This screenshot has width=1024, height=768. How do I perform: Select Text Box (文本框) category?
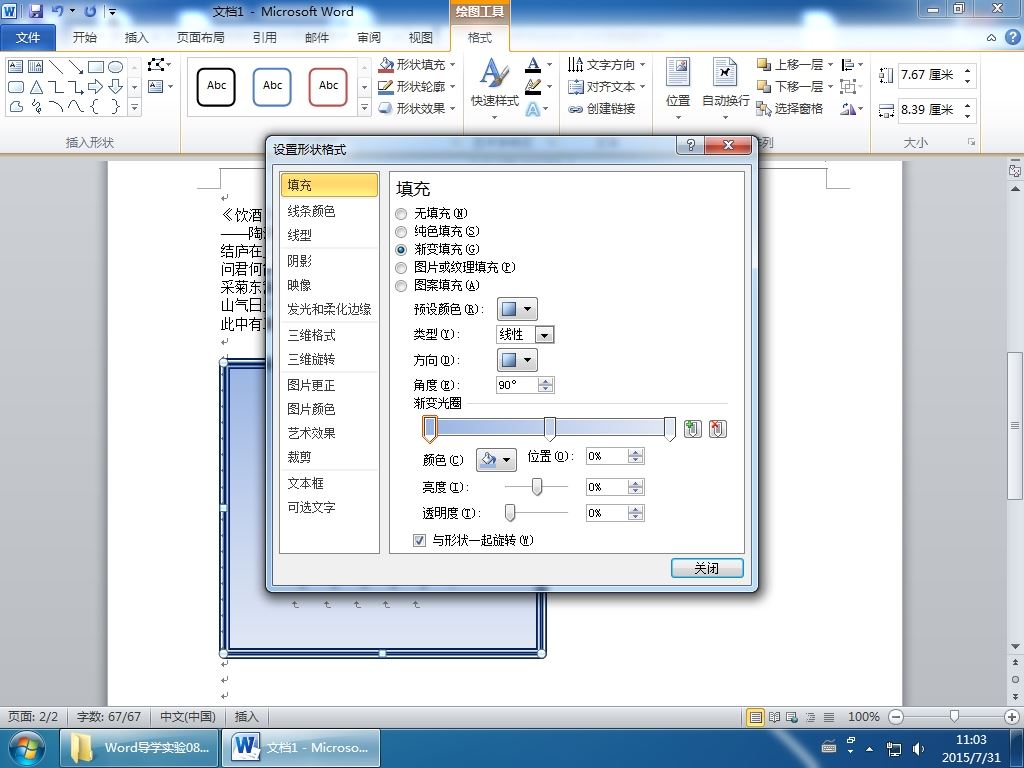point(329,483)
